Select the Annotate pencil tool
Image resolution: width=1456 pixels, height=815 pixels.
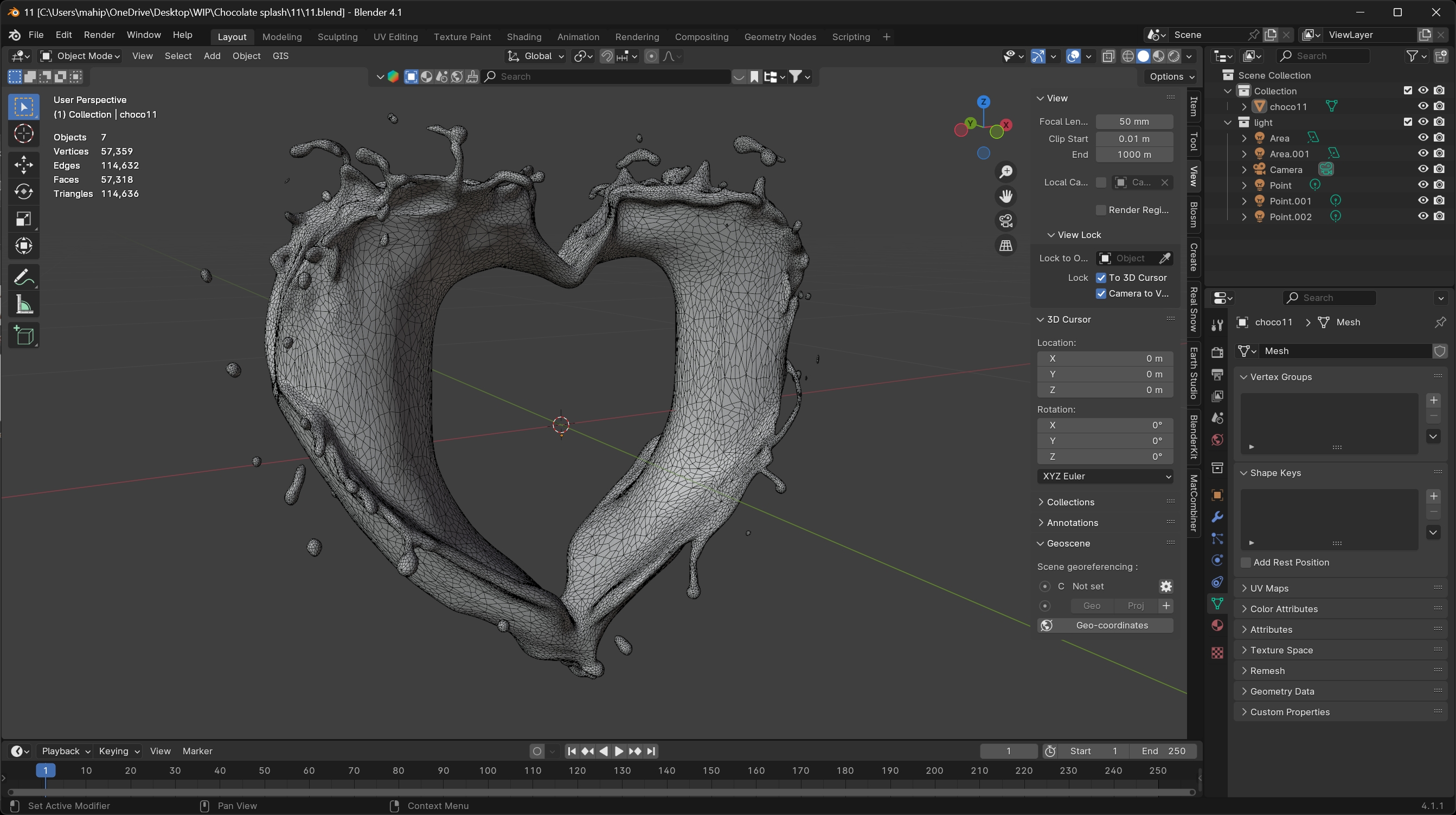(23, 278)
